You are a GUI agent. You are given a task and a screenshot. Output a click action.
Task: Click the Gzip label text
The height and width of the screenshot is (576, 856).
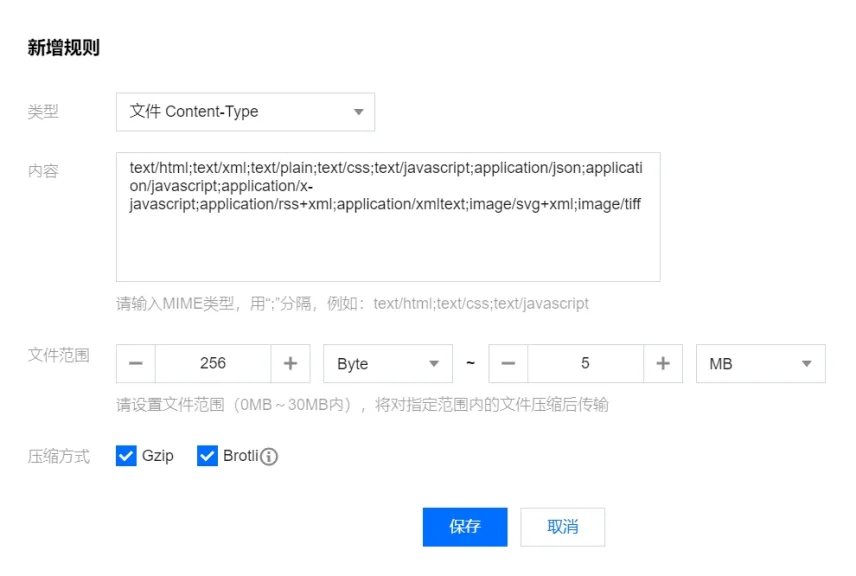coord(158,456)
